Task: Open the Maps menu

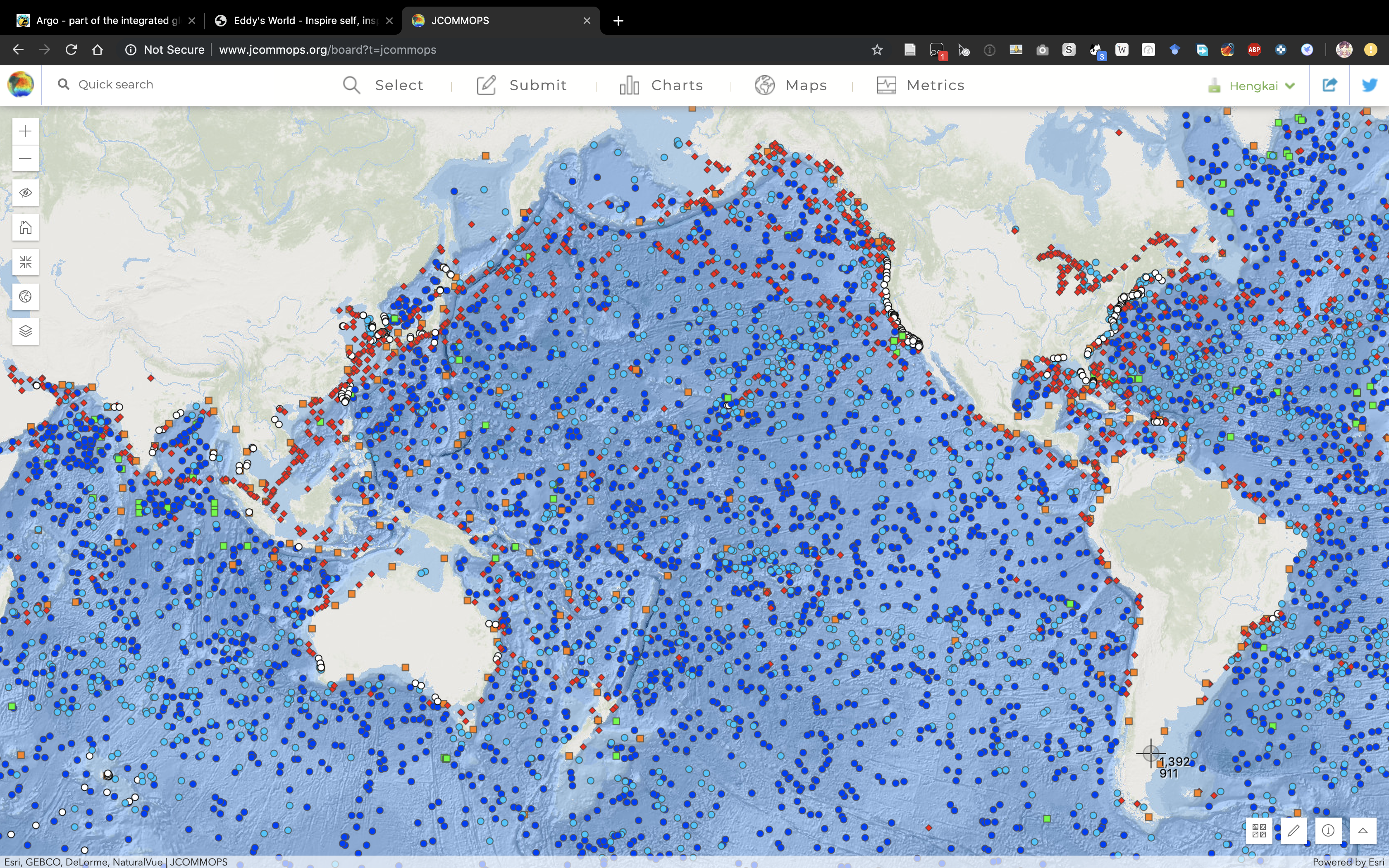Action: [790, 85]
